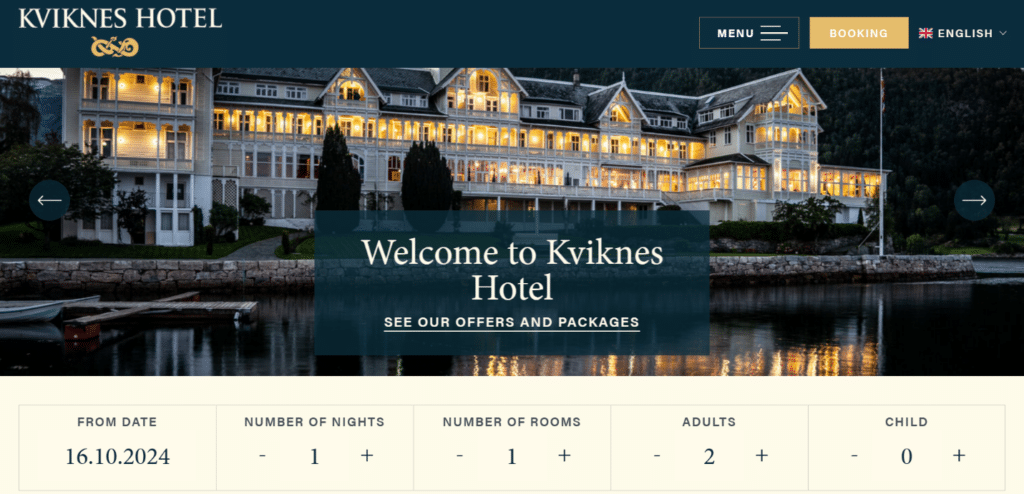Click the chevron next to ENGLISH
The height and width of the screenshot is (494, 1024).
[1003, 33]
